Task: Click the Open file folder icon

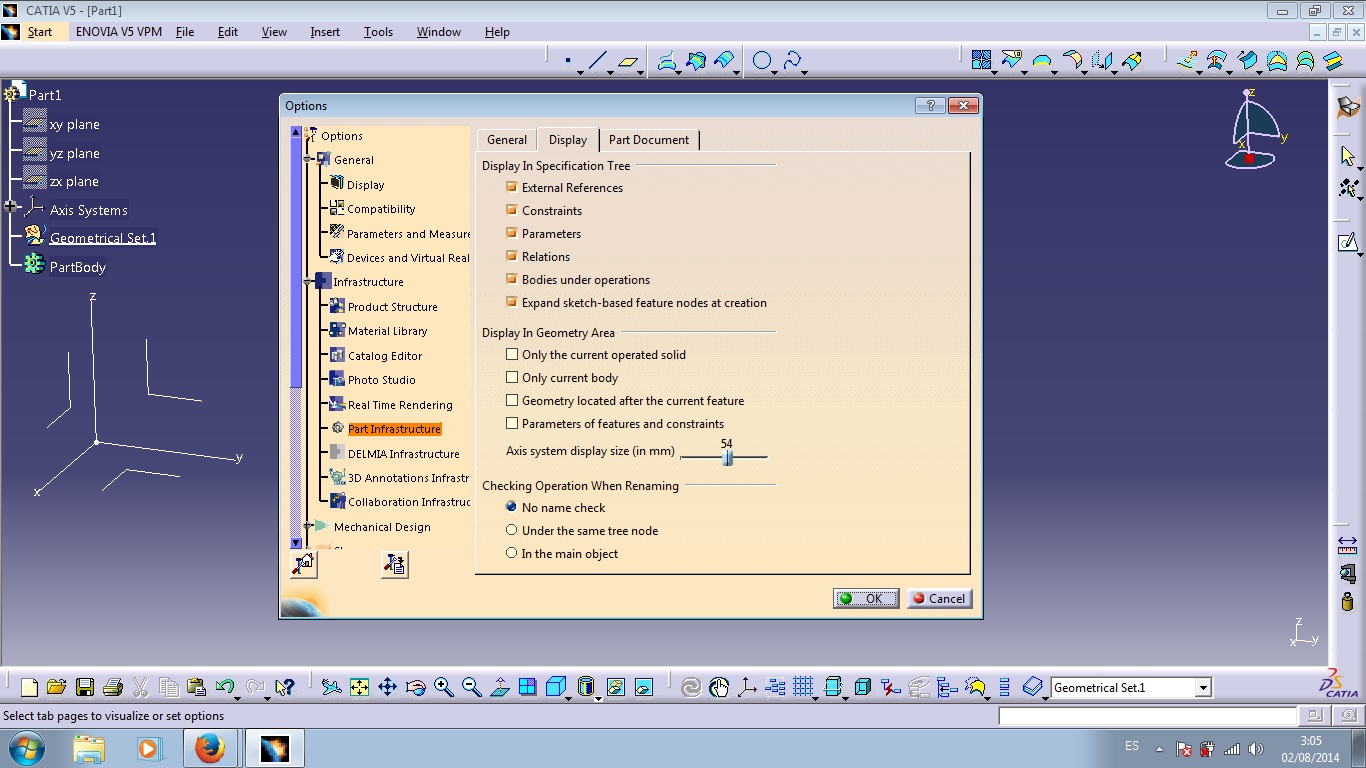Action: point(57,687)
